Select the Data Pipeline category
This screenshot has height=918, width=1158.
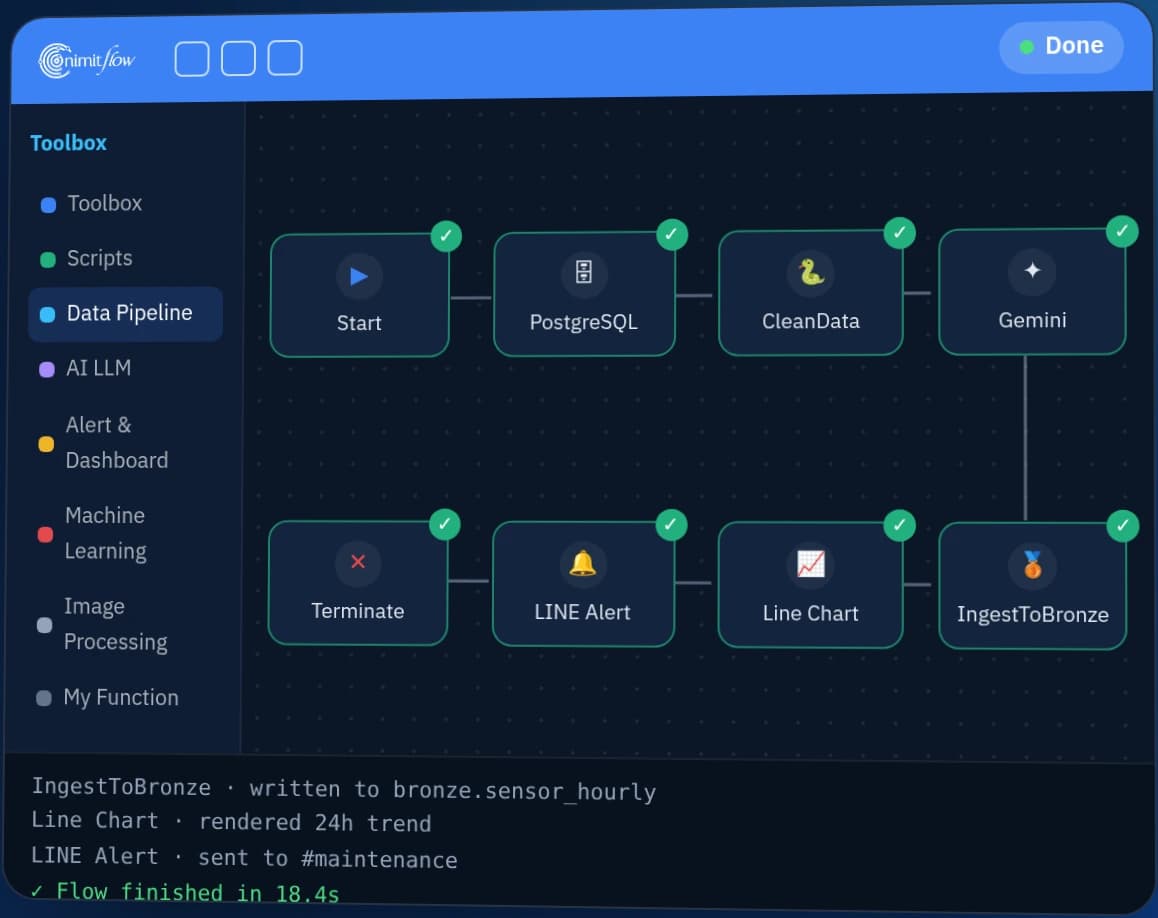pos(125,314)
